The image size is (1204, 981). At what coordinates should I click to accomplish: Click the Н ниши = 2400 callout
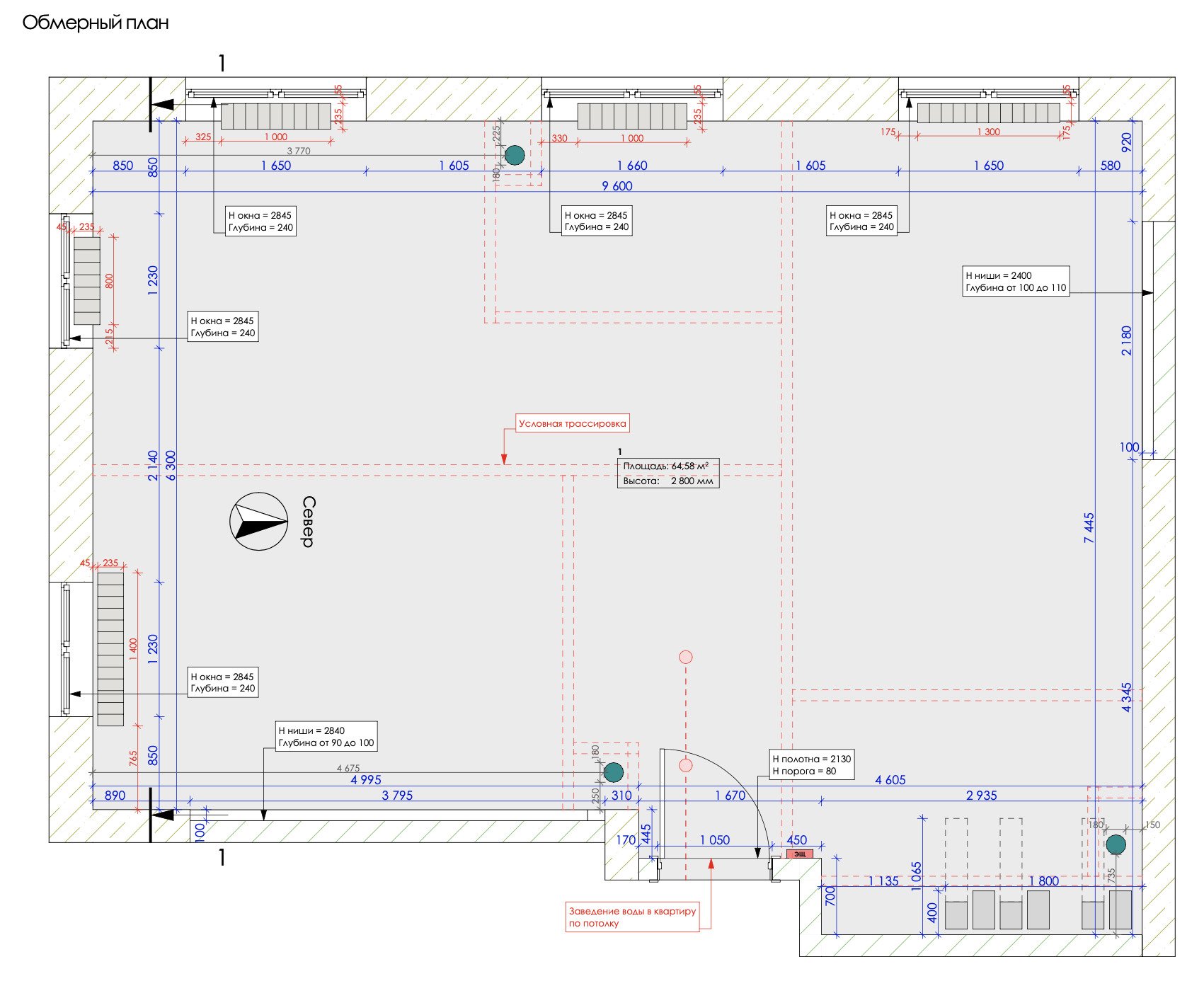[x=1016, y=282]
